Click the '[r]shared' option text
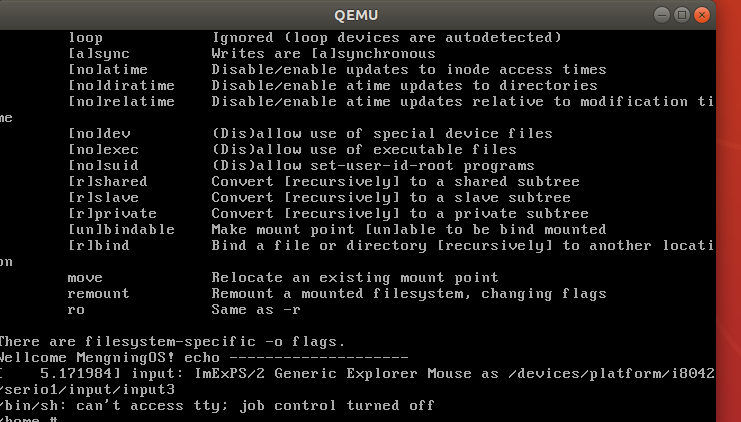Viewport: 741px width, 422px height. (x=108, y=181)
